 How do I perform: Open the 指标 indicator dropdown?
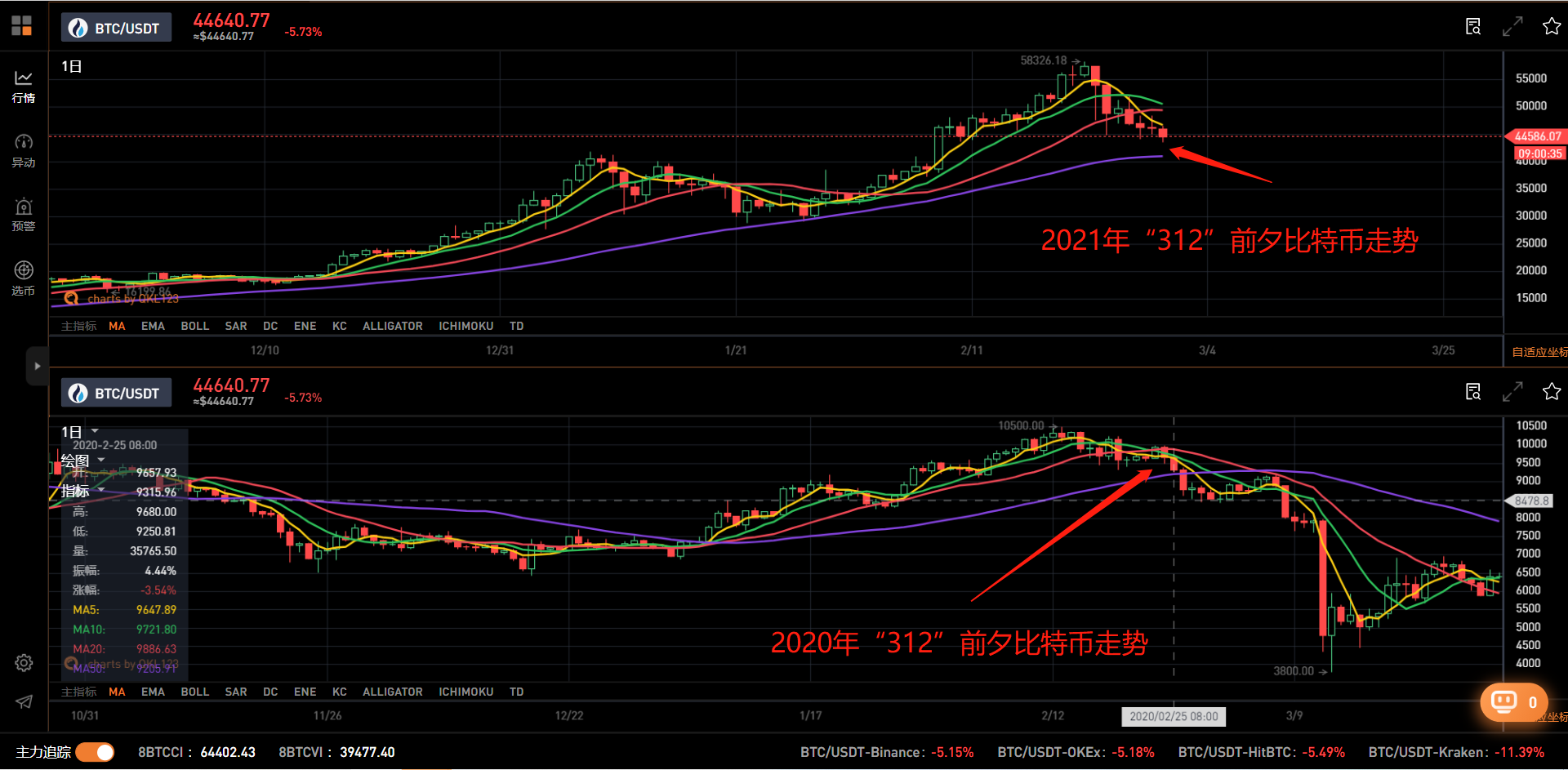coord(80,491)
